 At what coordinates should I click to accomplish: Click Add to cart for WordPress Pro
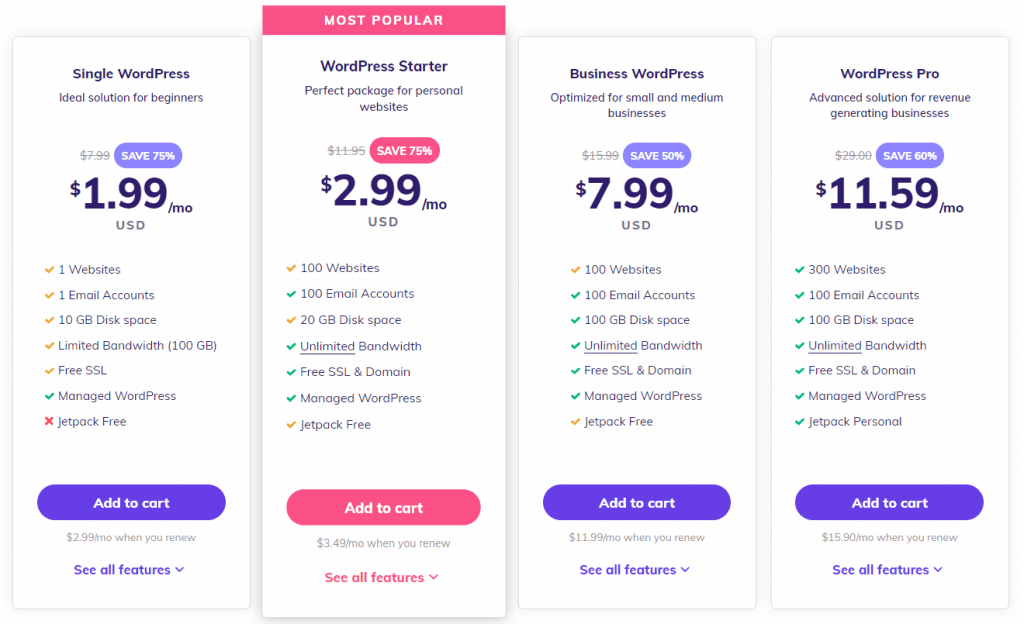point(889,502)
